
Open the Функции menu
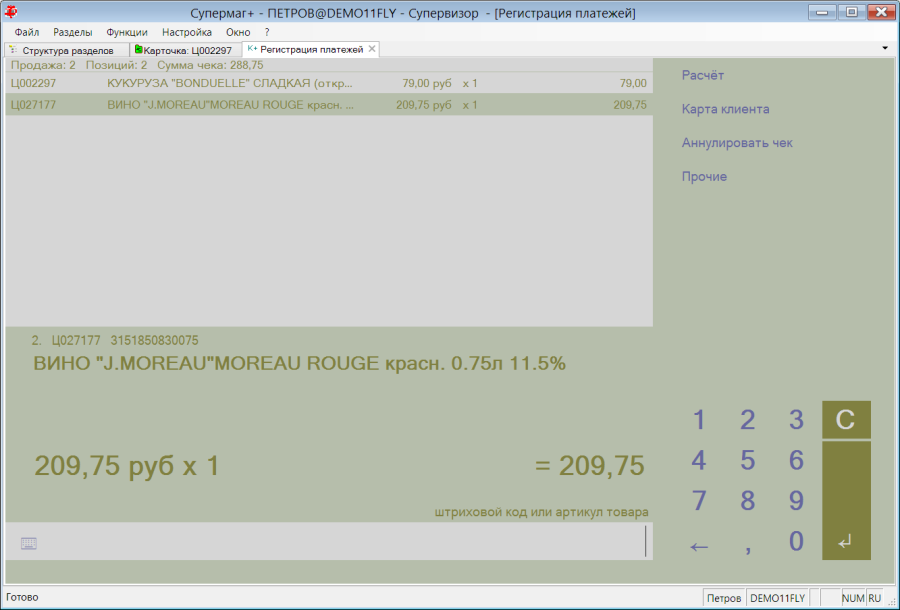(x=127, y=32)
